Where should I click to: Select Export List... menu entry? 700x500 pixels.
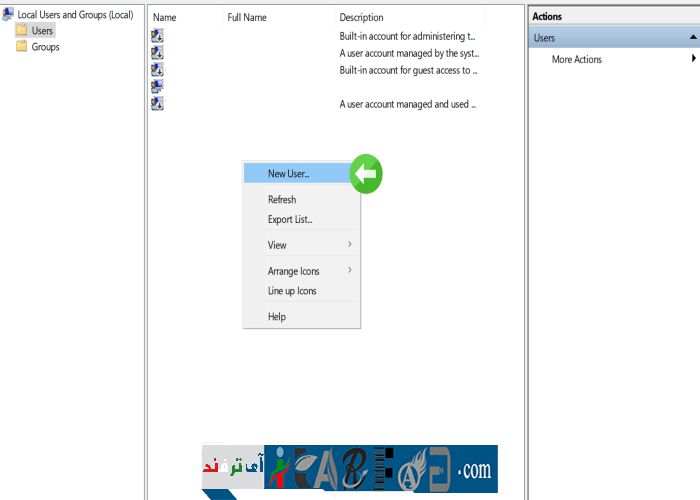(x=290, y=219)
